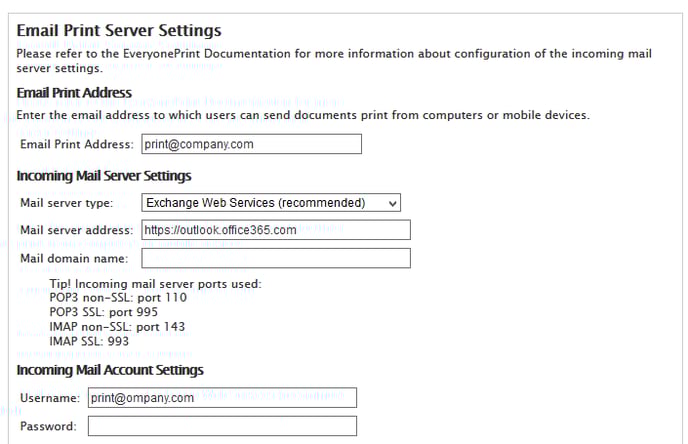Viewport: 688px width, 444px height.
Task: Click the 'Incoming Mail Account Settings' heading
Action: [110, 370]
